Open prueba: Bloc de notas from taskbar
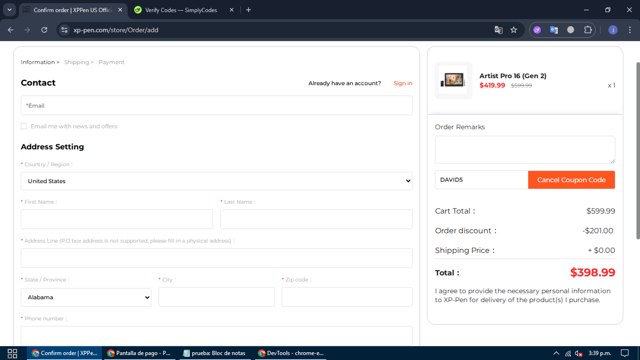640x360 pixels. pos(214,353)
